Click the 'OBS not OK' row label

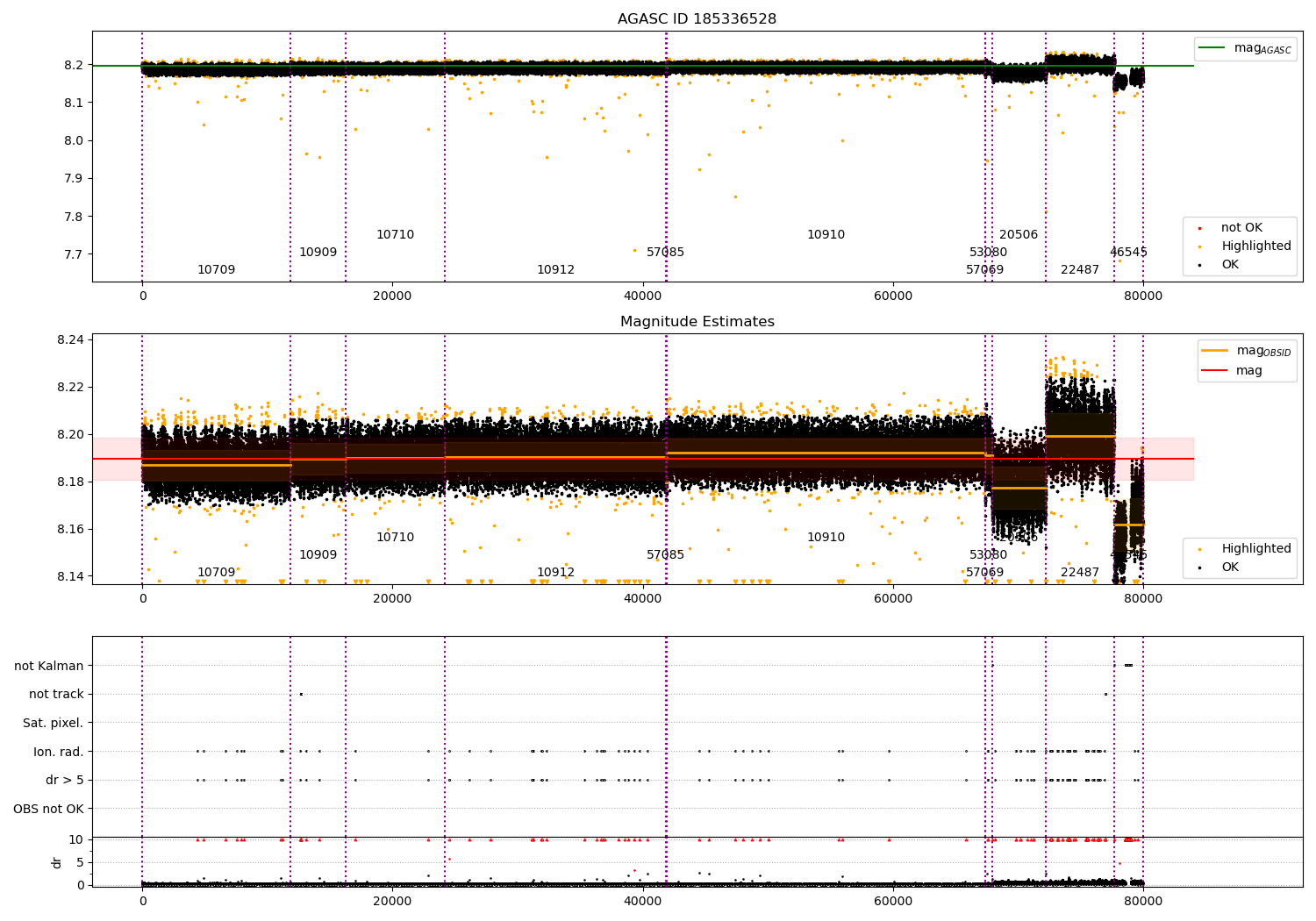[49, 809]
